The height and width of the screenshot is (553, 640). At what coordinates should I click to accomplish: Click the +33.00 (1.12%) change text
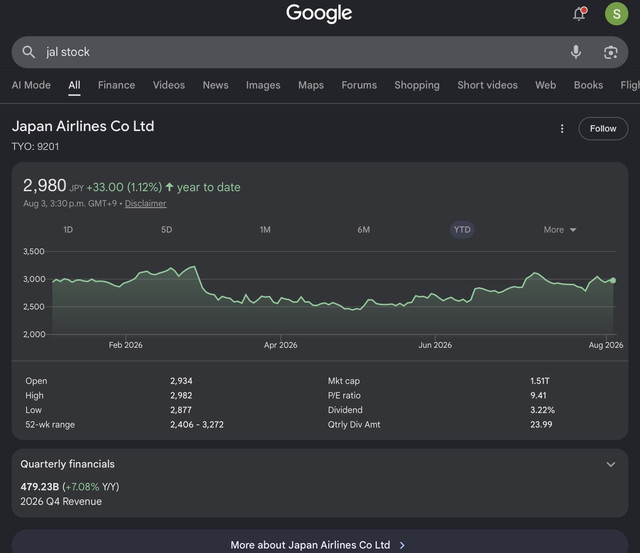(124, 187)
